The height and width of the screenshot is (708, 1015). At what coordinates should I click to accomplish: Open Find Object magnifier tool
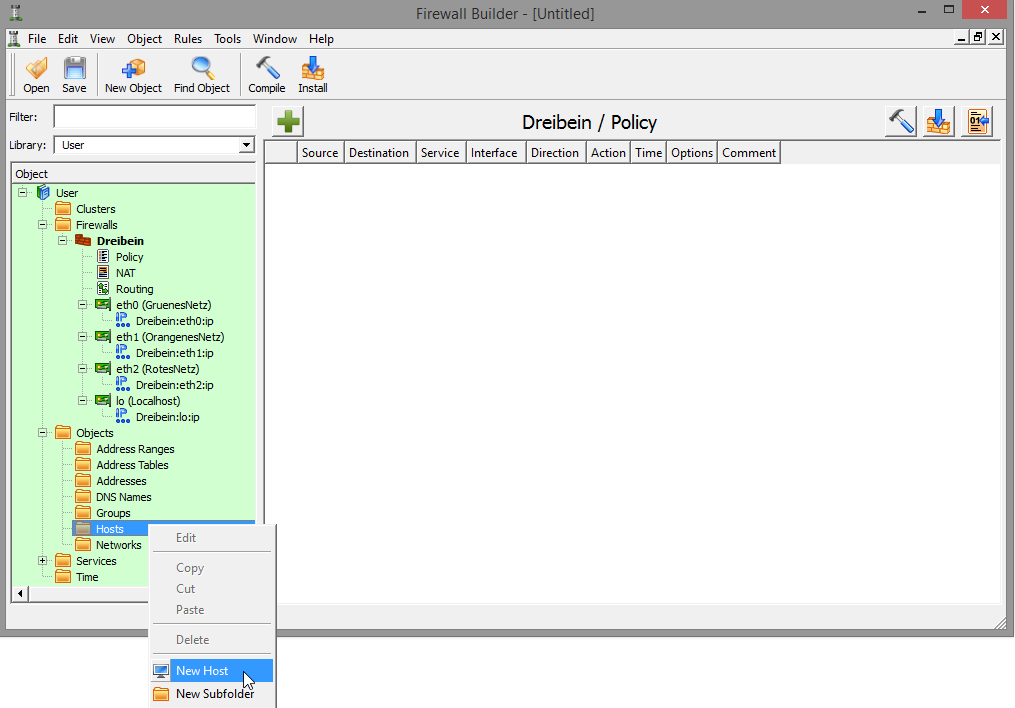click(x=202, y=75)
